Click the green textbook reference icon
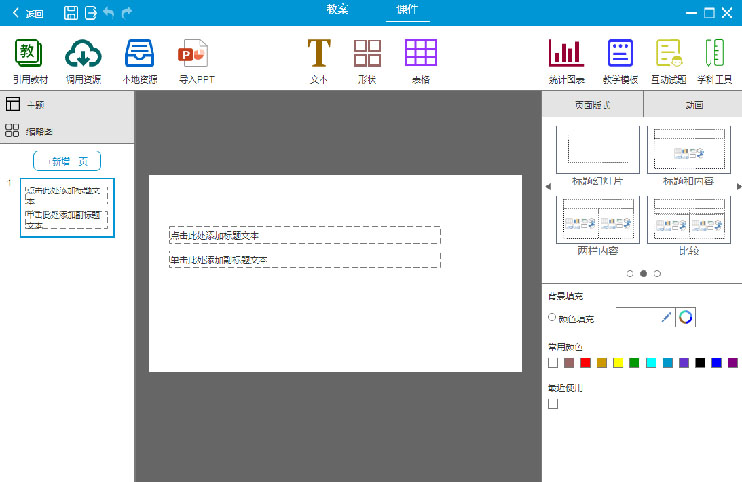742x482 pixels. [x=29, y=54]
